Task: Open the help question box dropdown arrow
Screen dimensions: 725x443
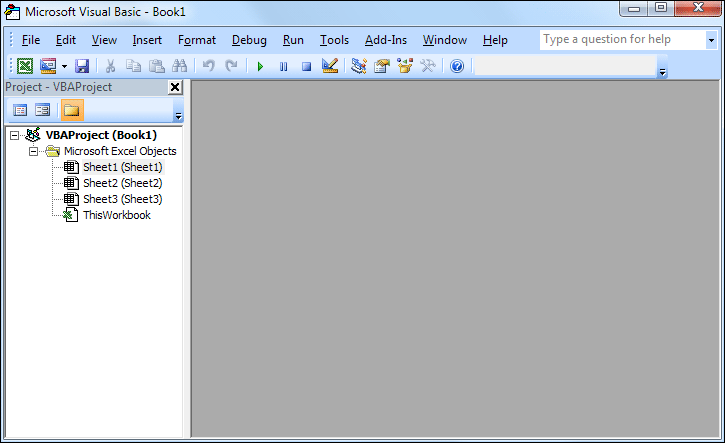Action: click(712, 40)
